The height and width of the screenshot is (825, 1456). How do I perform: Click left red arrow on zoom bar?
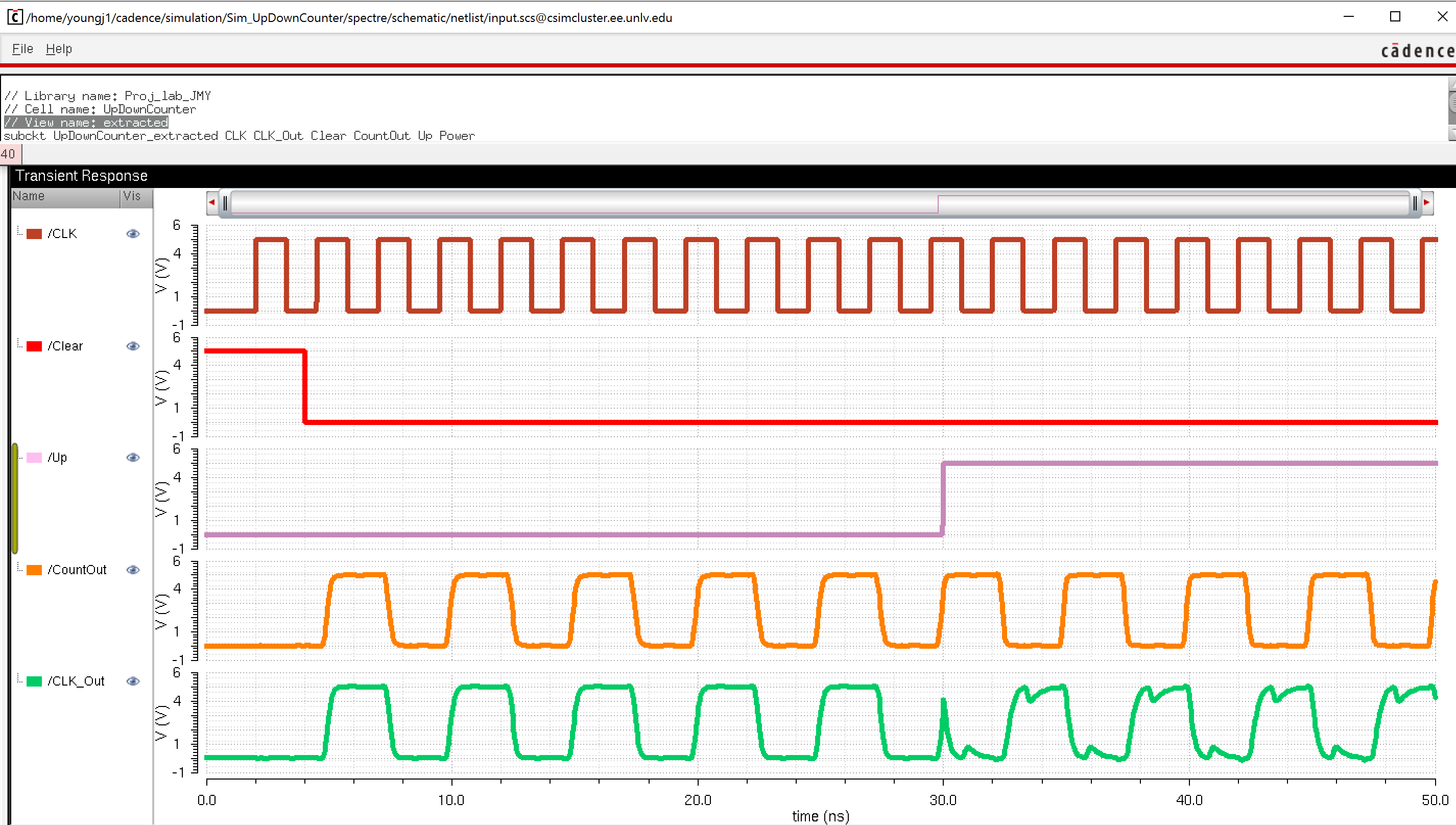pyautogui.click(x=212, y=202)
